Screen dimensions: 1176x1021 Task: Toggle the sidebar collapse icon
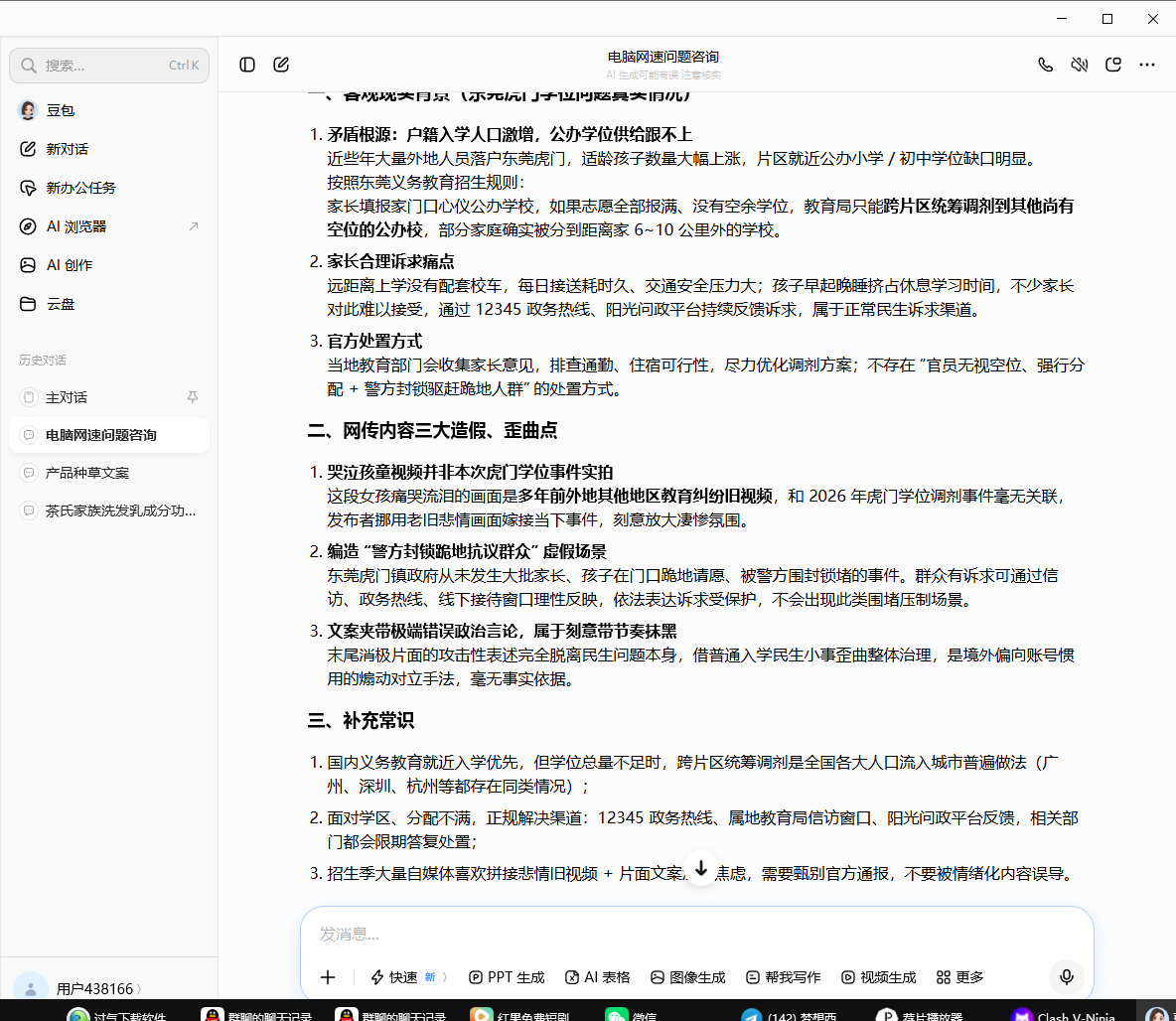point(246,65)
